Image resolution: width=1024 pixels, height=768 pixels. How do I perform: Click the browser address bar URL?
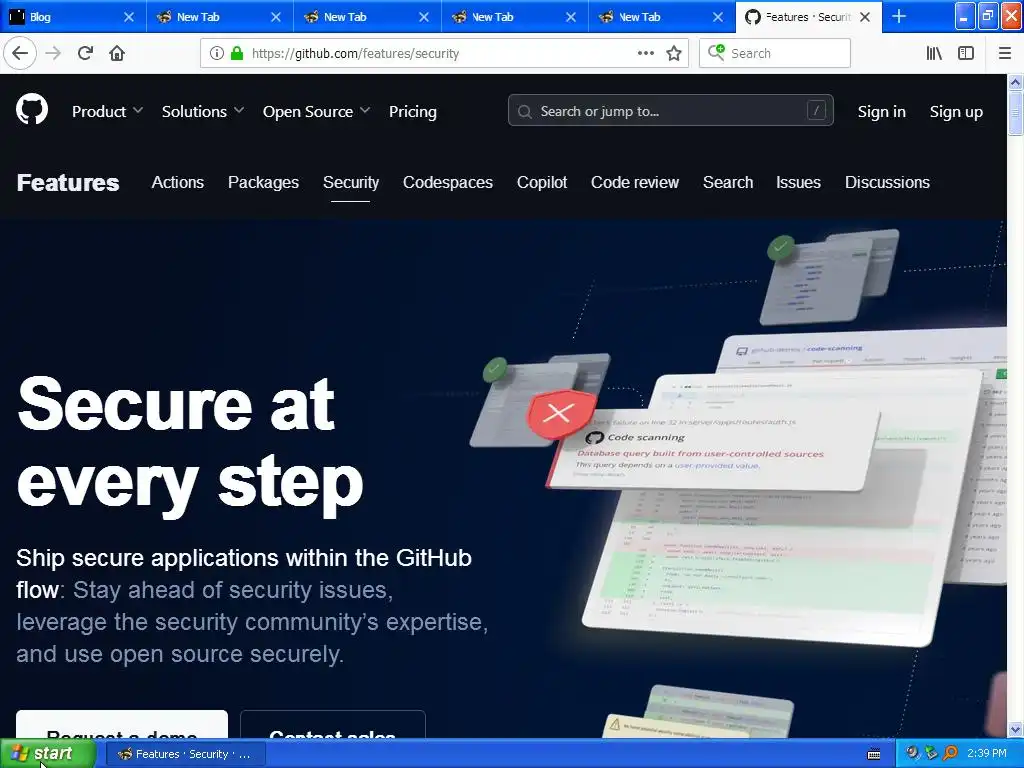[355, 53]
